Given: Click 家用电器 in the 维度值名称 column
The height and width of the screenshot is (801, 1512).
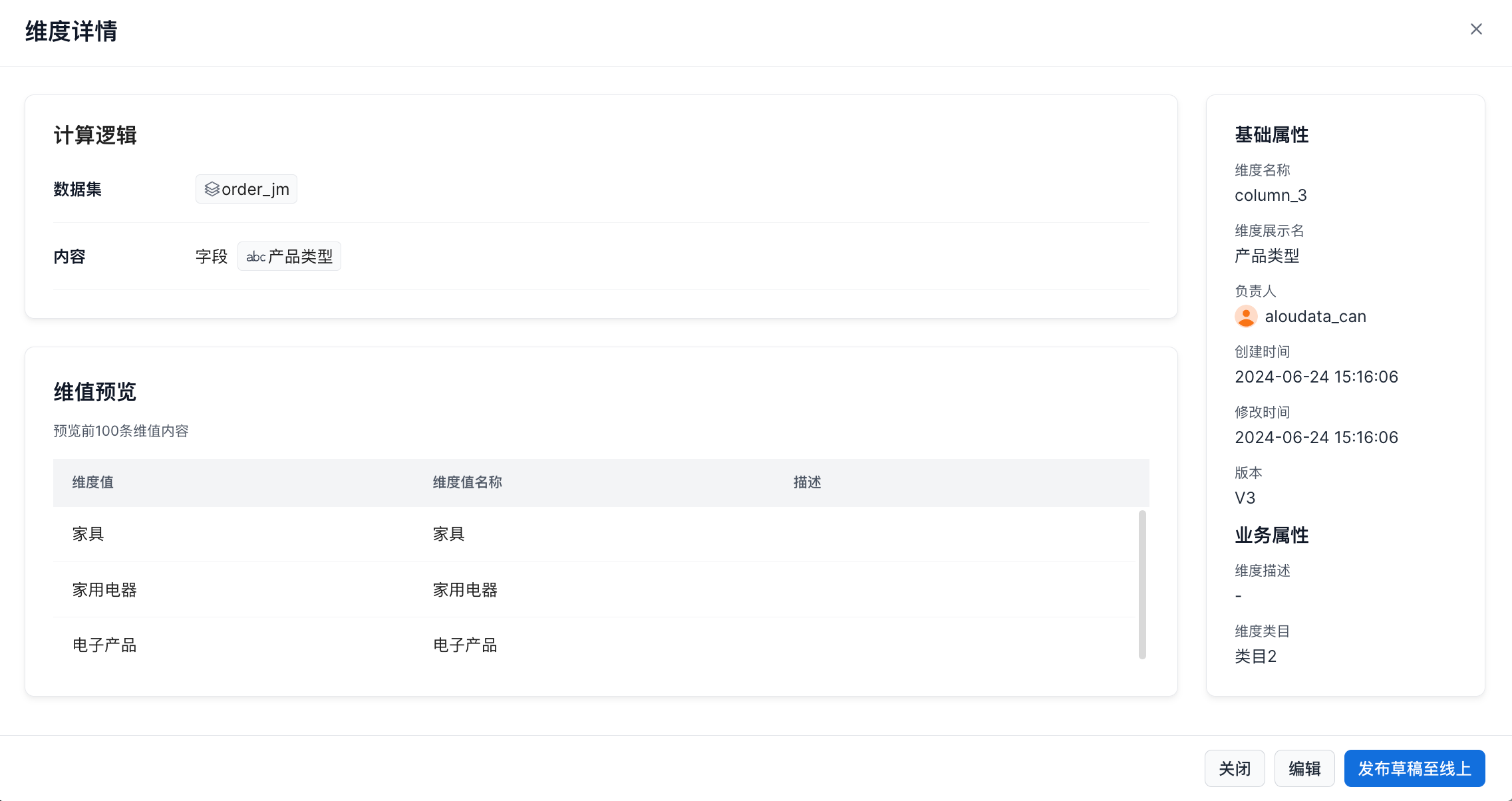Looking at the screenshot, I should (x=465, y=590).
